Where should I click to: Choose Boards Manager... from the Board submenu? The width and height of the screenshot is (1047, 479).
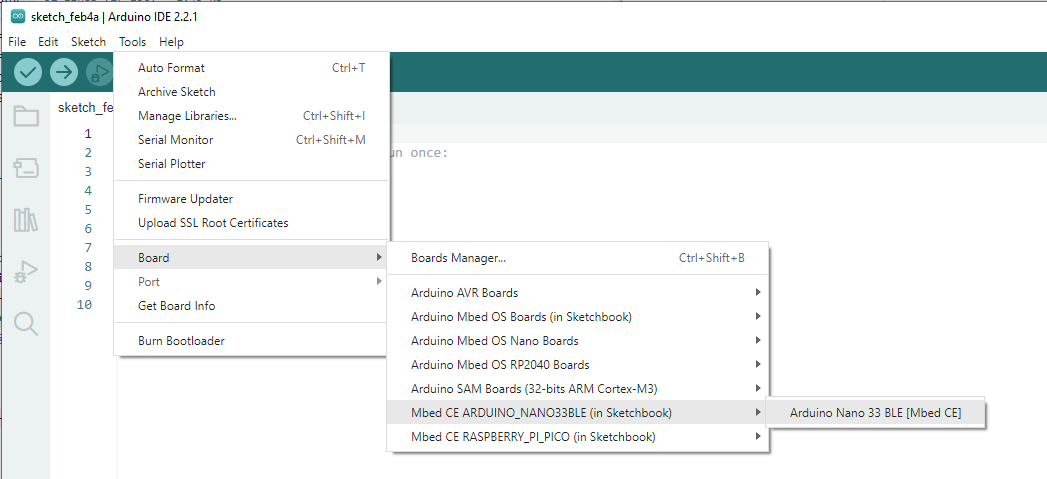[578, 258]
